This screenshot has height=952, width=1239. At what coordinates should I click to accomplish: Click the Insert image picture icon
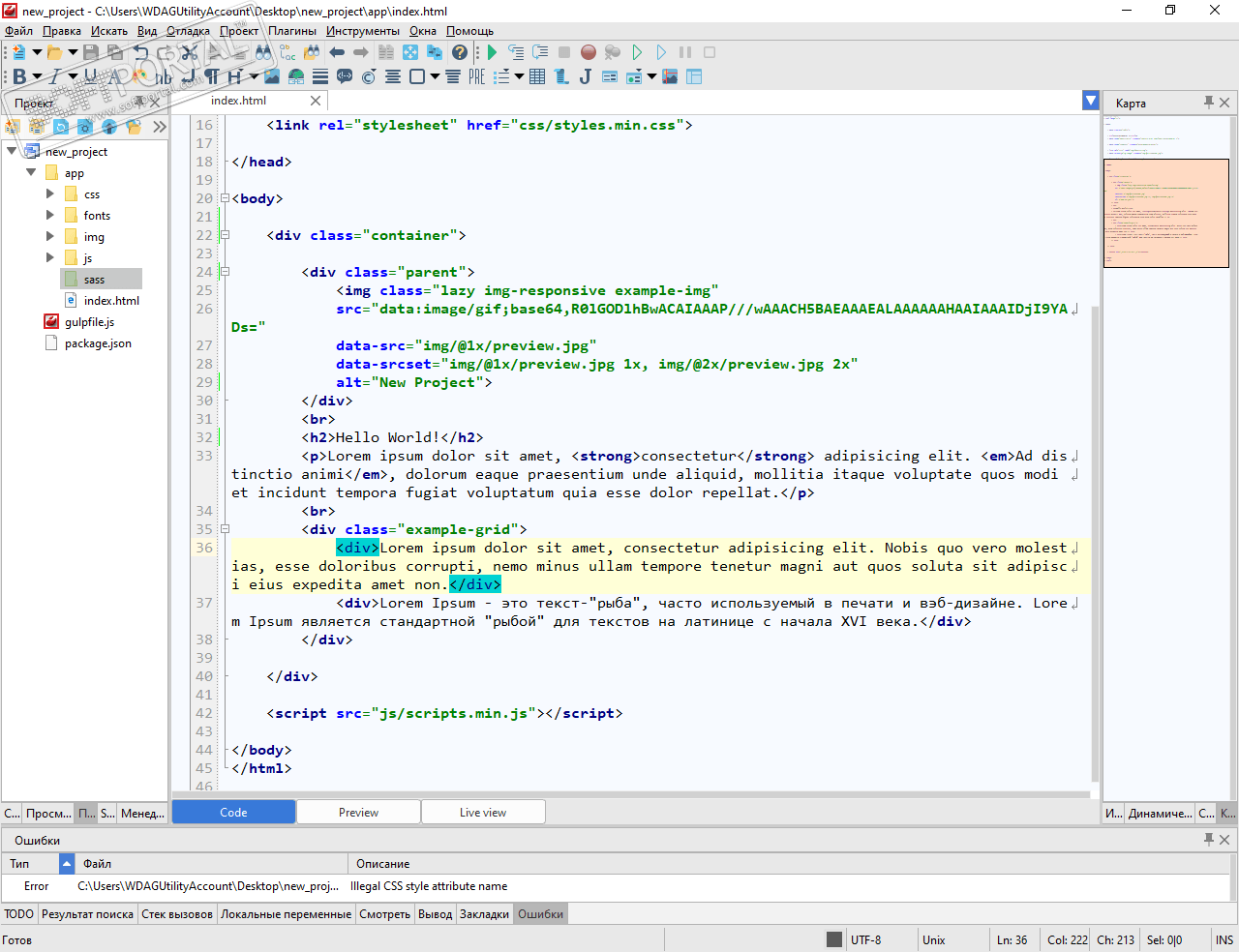272,76
